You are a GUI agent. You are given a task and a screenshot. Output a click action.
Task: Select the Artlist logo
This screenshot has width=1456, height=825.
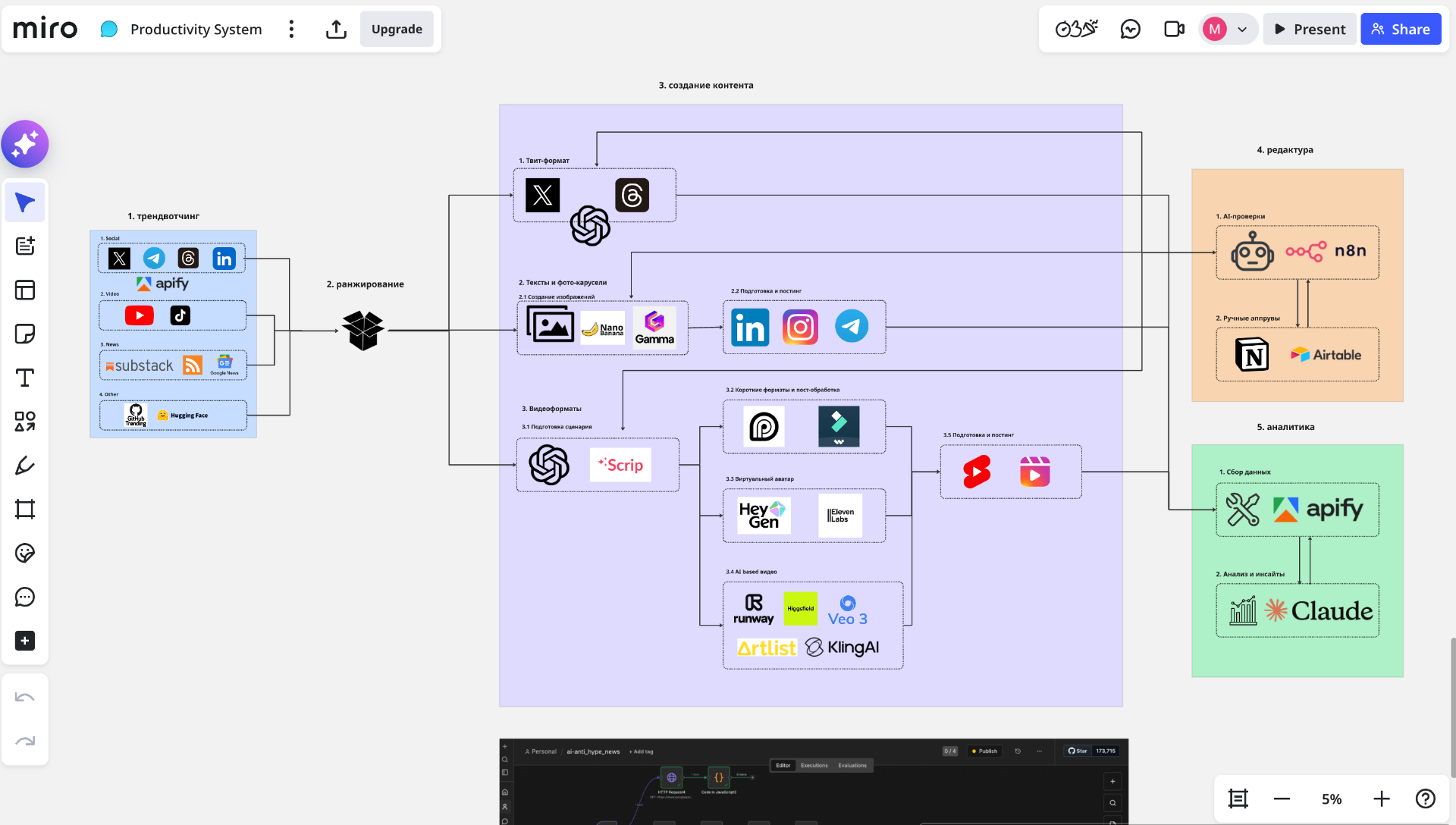tap(767, 648)
